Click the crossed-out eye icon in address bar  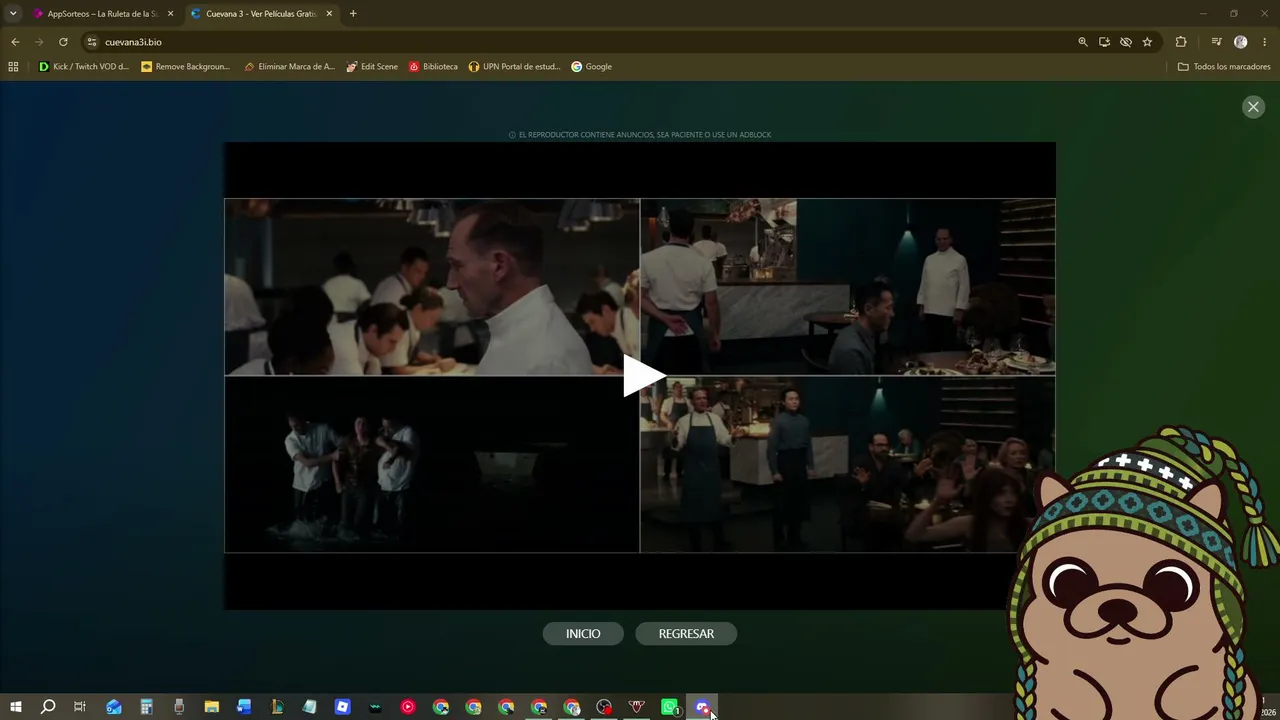1126,42
